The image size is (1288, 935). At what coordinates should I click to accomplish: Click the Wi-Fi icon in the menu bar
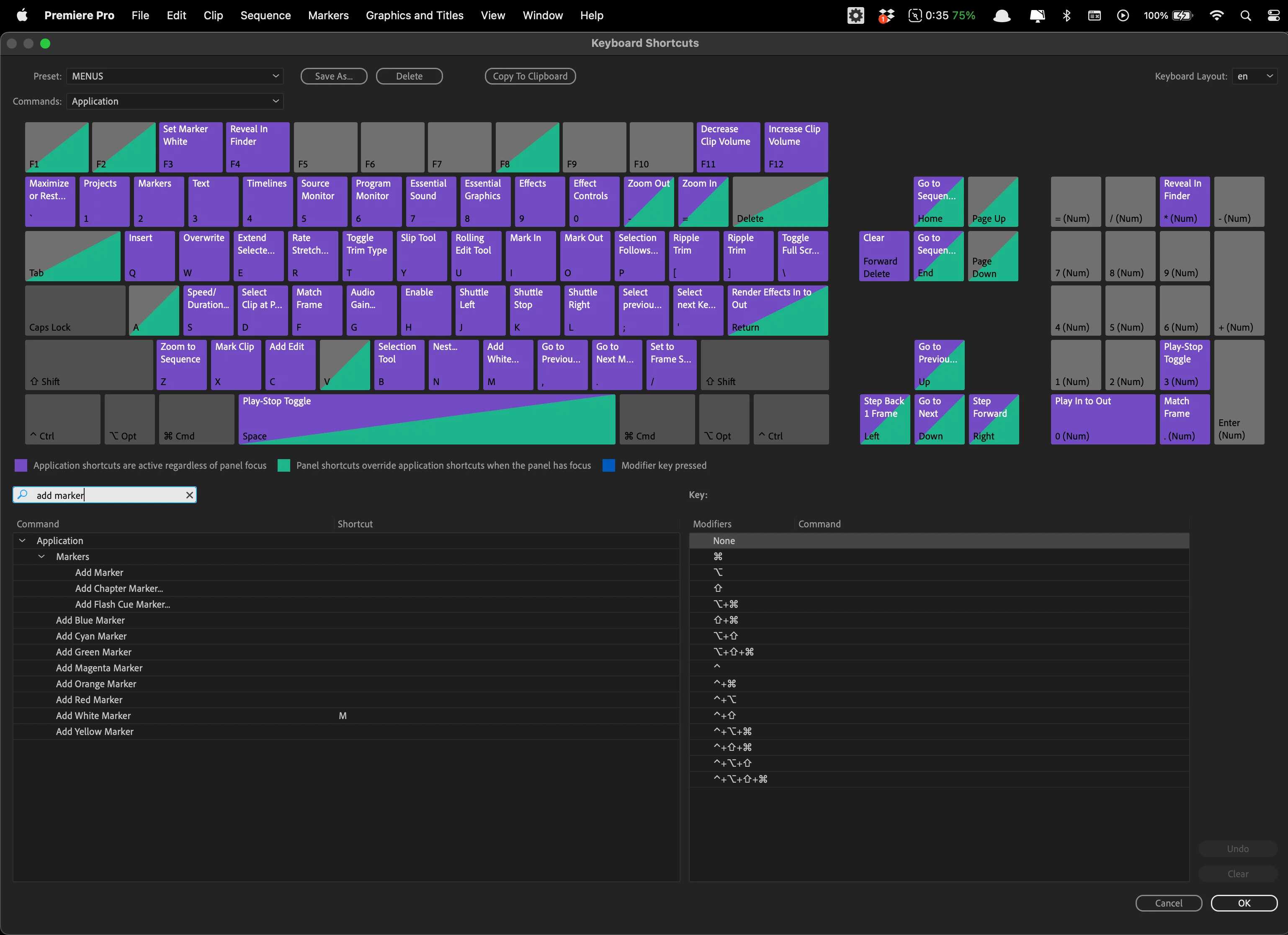pyautogui.click(x=1216, y=15)
